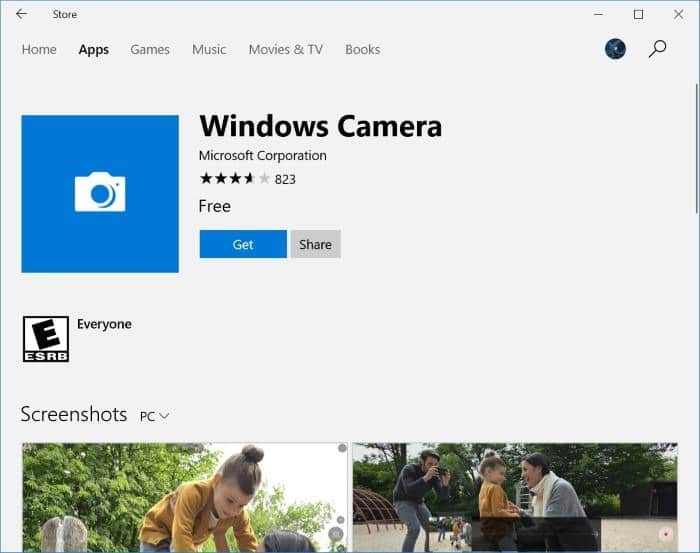Image resolution: width=700 pixels, height=553 pixels.
Task: Open the search magnifier icon
Action: coord(657,49)
